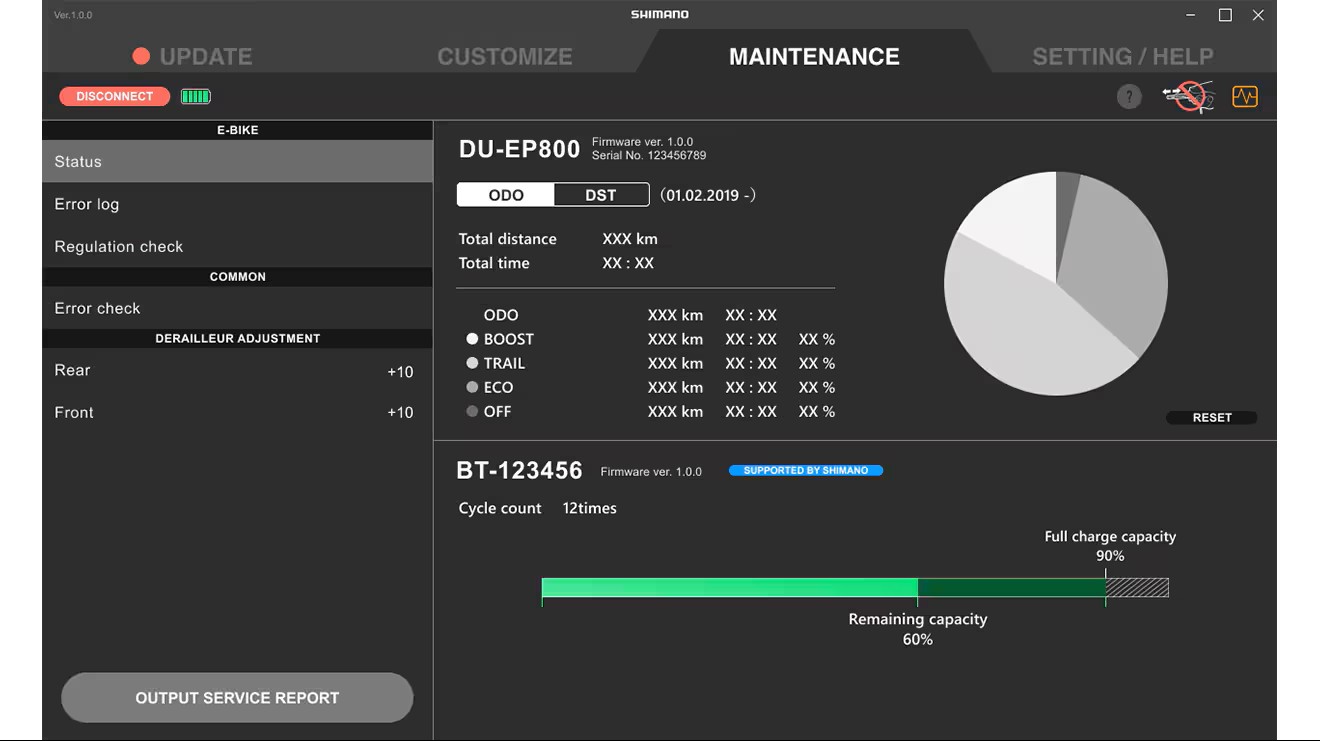Switch the distance view to ODO
This screenshot has width=1320, height=741.
(x=506, y=195)
